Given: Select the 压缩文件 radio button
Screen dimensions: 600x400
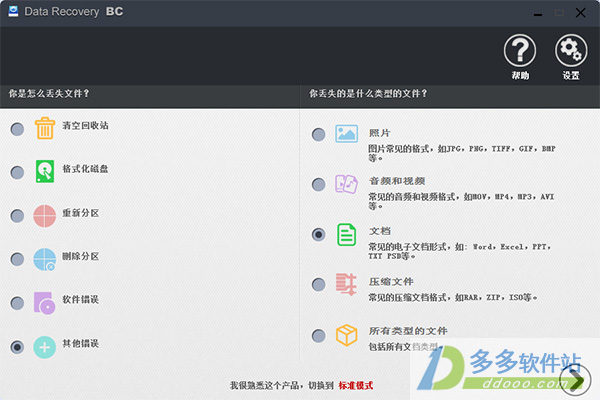Looking at the screenshot, I should tap(318, 284).
